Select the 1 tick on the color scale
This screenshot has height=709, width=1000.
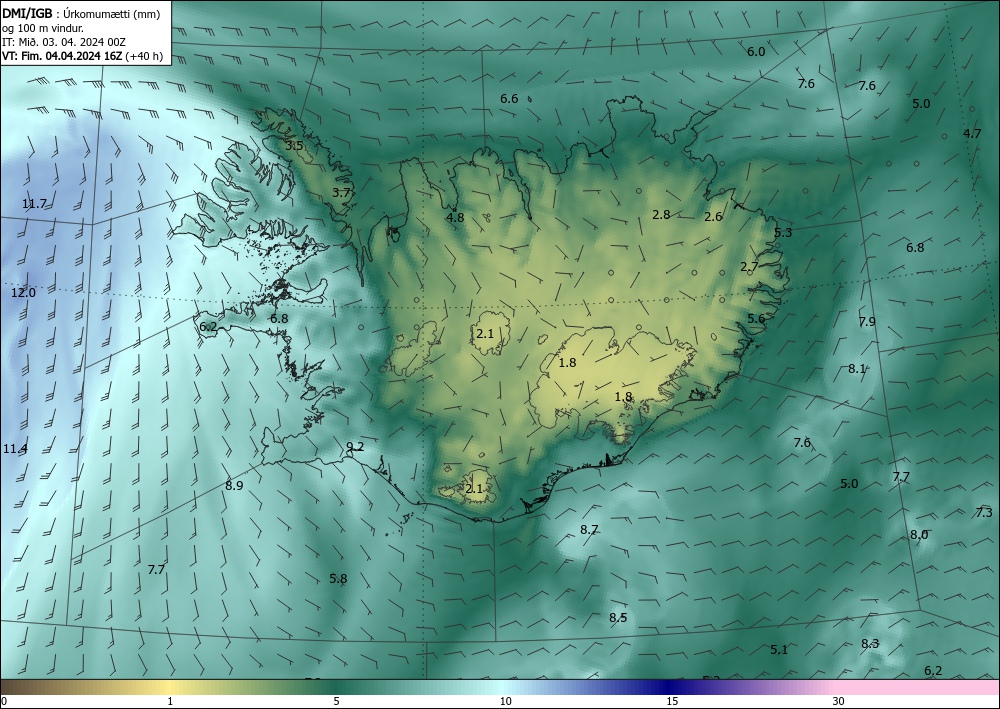pyautogui.click(x=170, y=701)
